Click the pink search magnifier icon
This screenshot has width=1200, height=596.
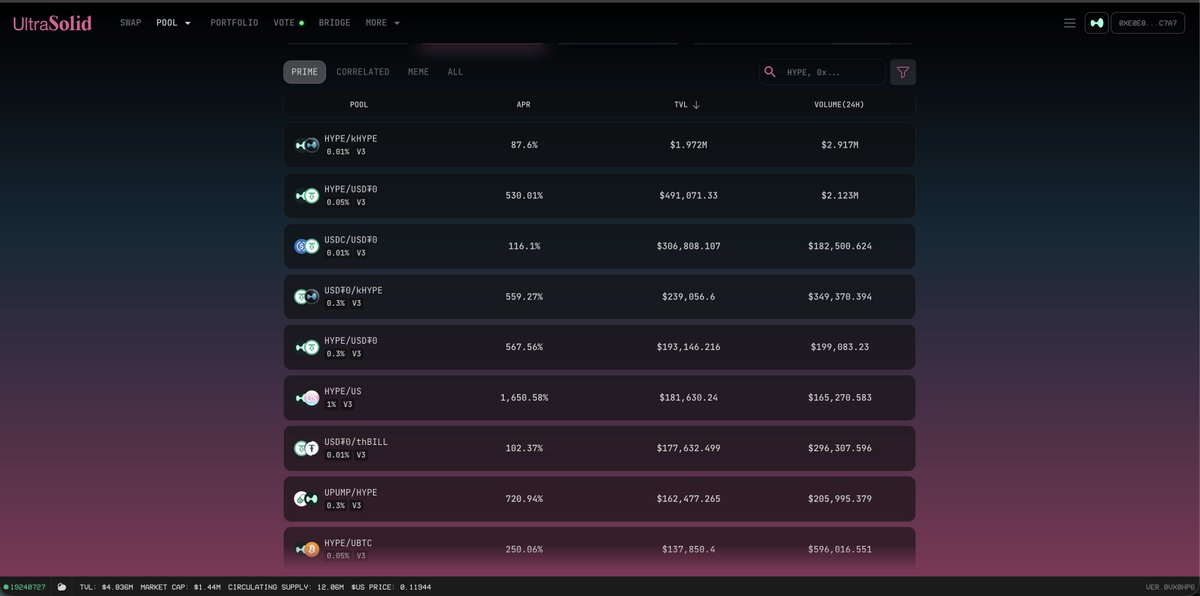pyautogui.click(x=770, y=72)
